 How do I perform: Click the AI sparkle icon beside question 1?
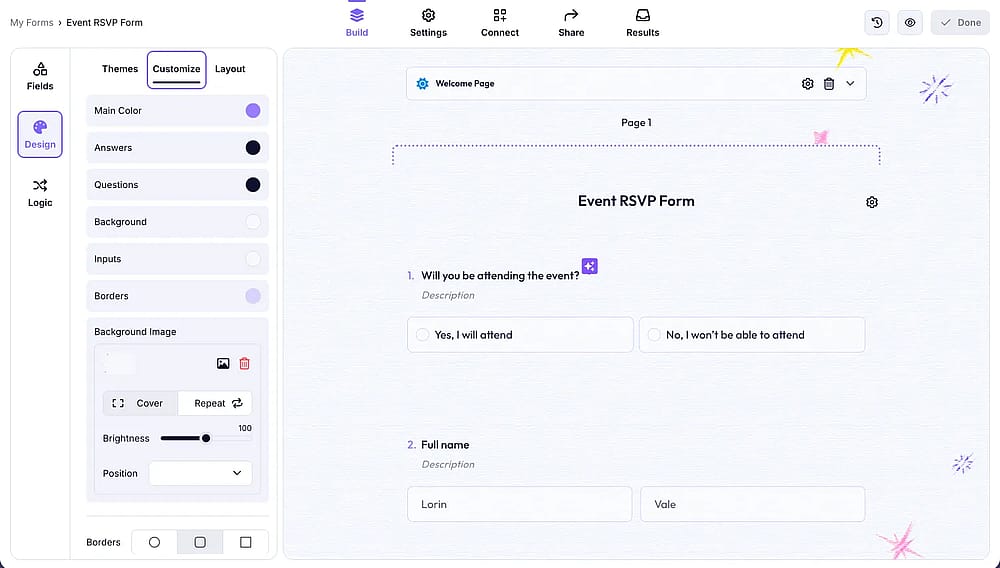pos(589,266)
